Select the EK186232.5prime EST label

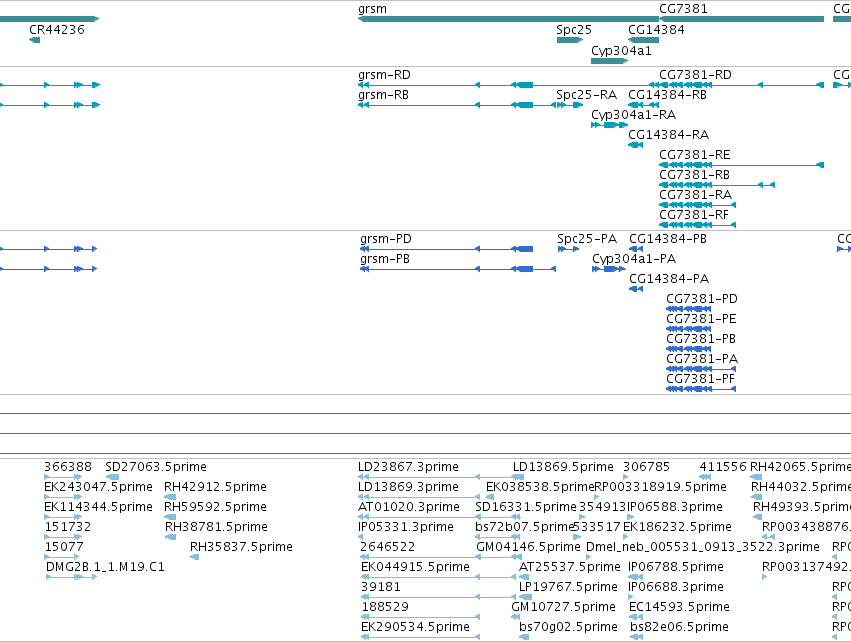[x=677, y=527]
